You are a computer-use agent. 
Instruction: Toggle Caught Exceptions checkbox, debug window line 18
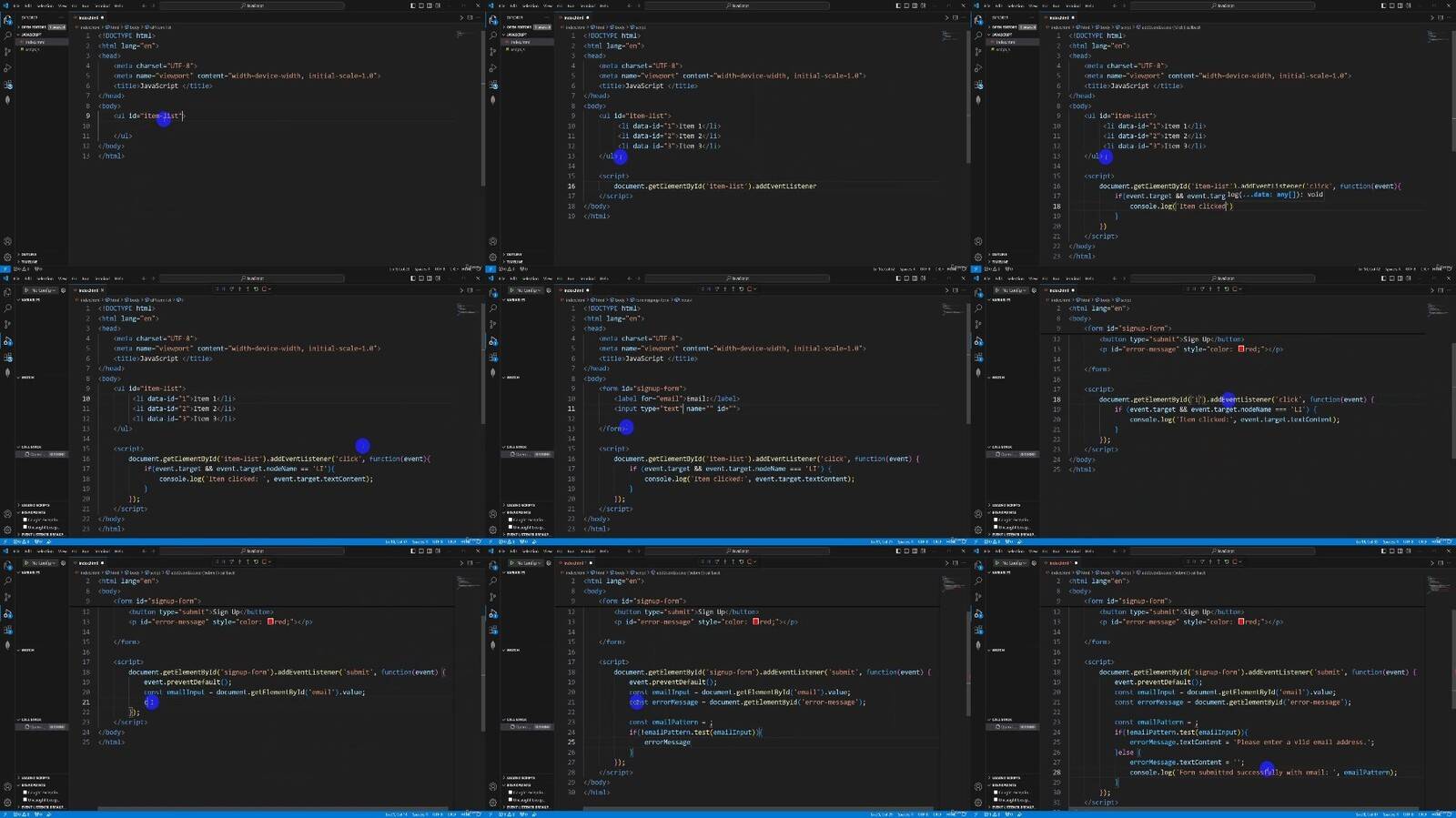click(995, 520)
